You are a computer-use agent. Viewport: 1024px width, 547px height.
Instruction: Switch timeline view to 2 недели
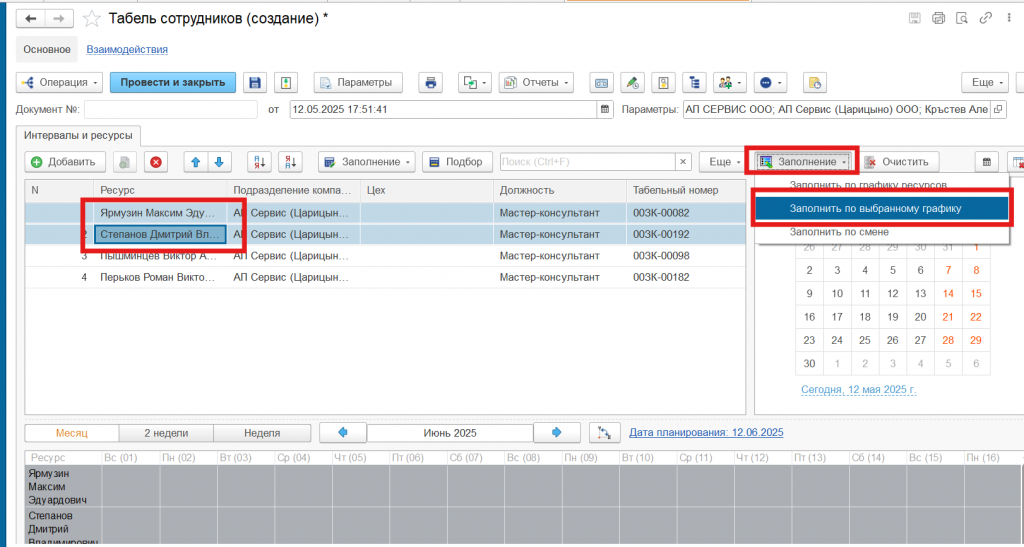[166, 433]
